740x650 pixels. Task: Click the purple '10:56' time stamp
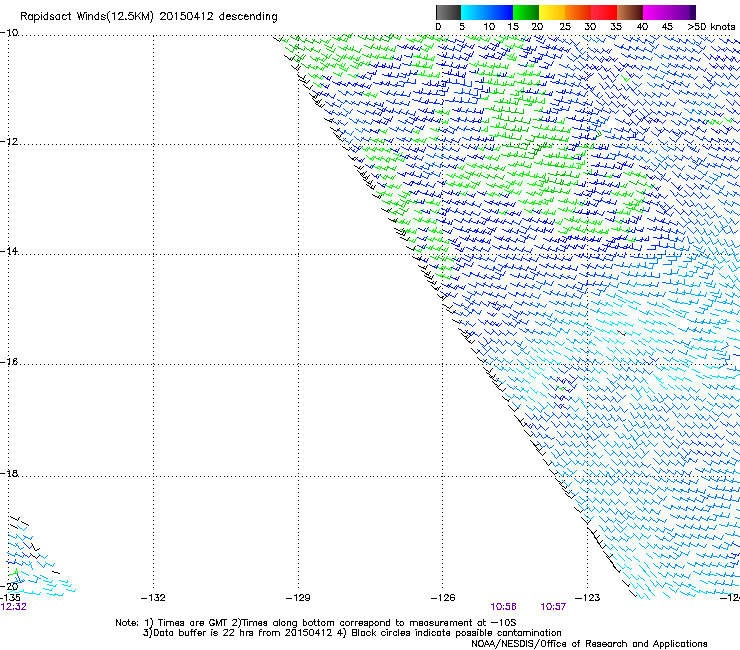click(x=504, y=607)
